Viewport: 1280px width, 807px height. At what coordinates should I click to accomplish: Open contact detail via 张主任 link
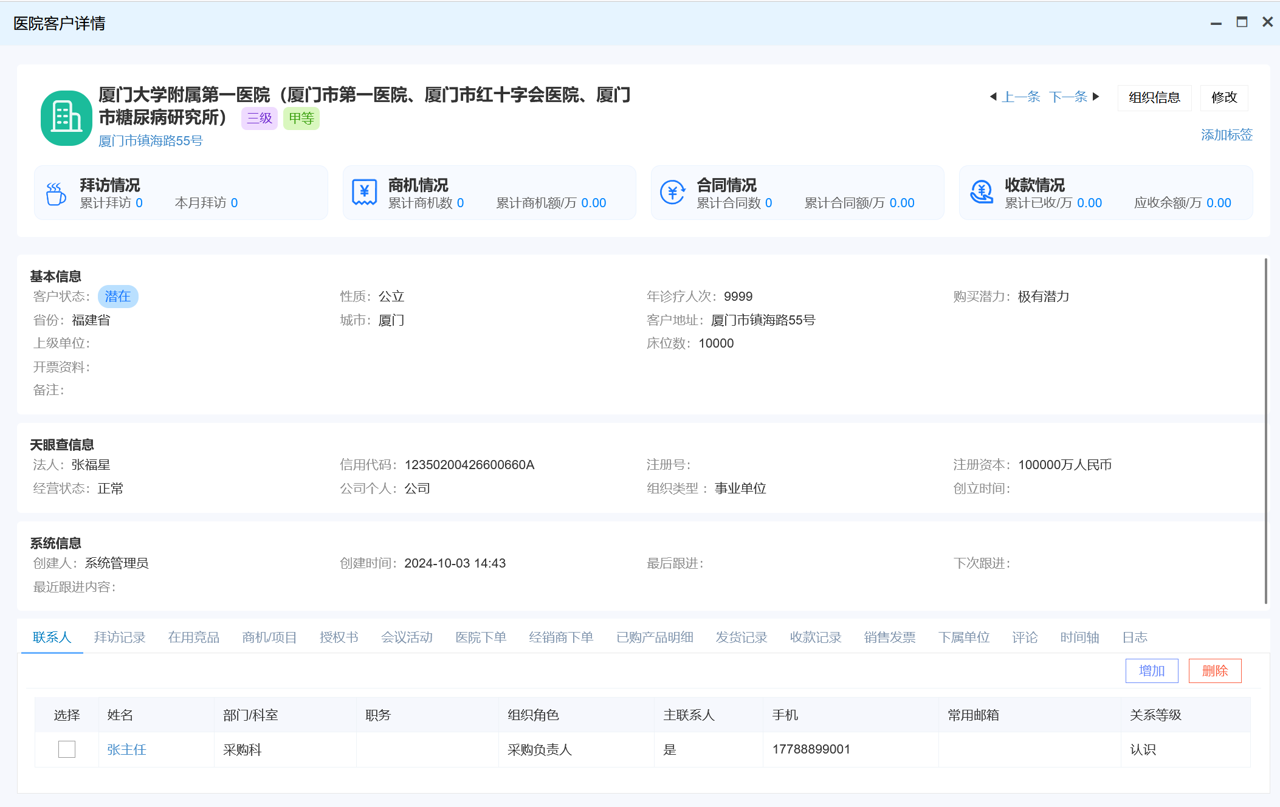(126, 748)
